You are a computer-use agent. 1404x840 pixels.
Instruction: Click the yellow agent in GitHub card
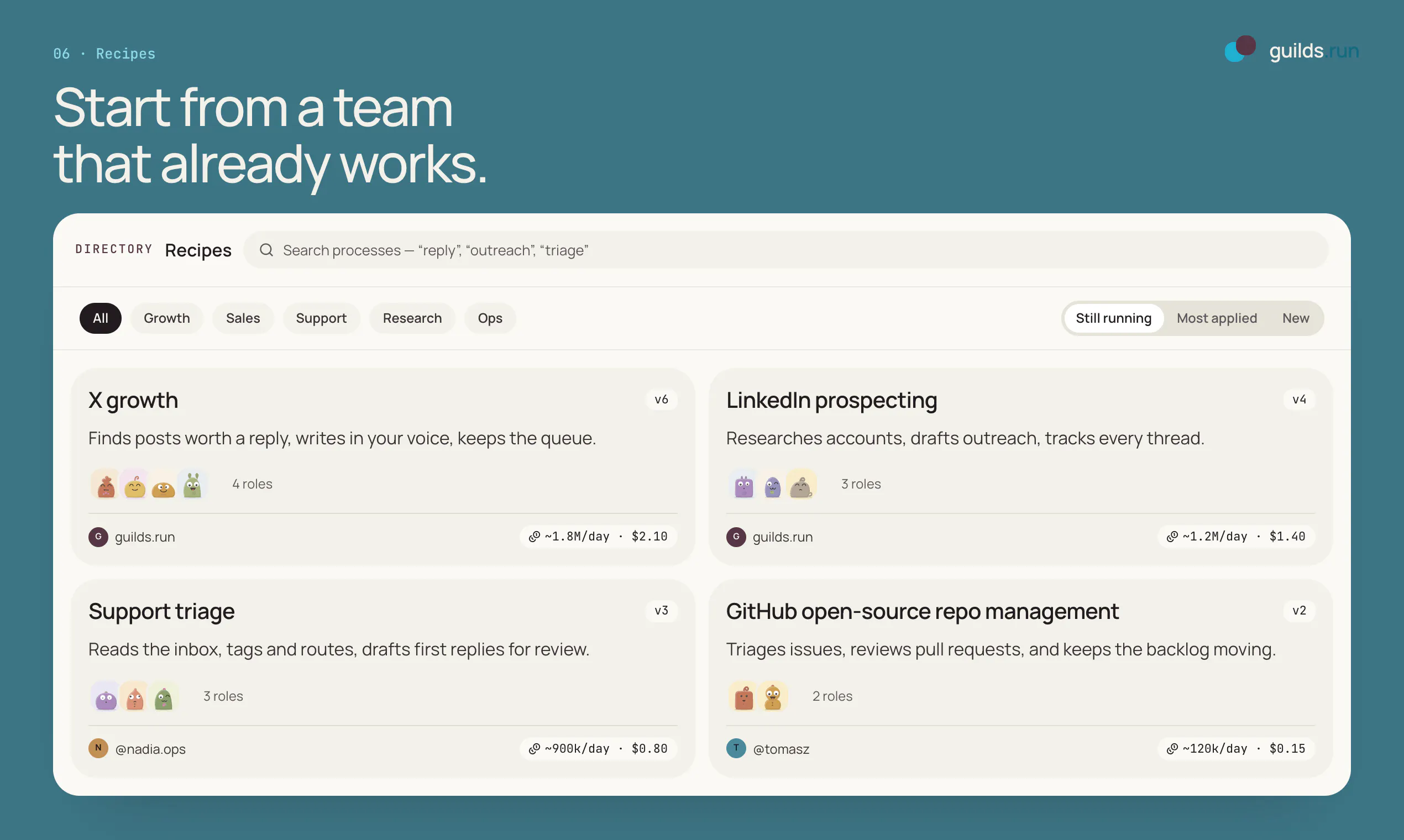[773, 696]
